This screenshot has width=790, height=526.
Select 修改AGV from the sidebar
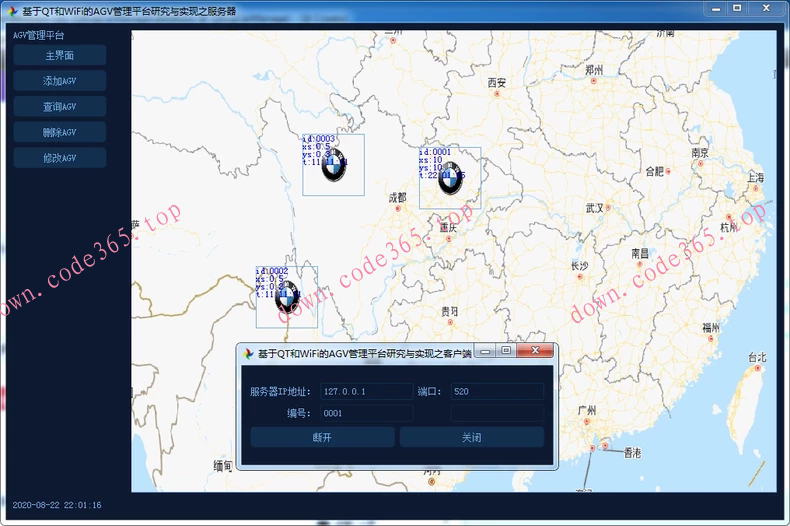coord(60,158)
